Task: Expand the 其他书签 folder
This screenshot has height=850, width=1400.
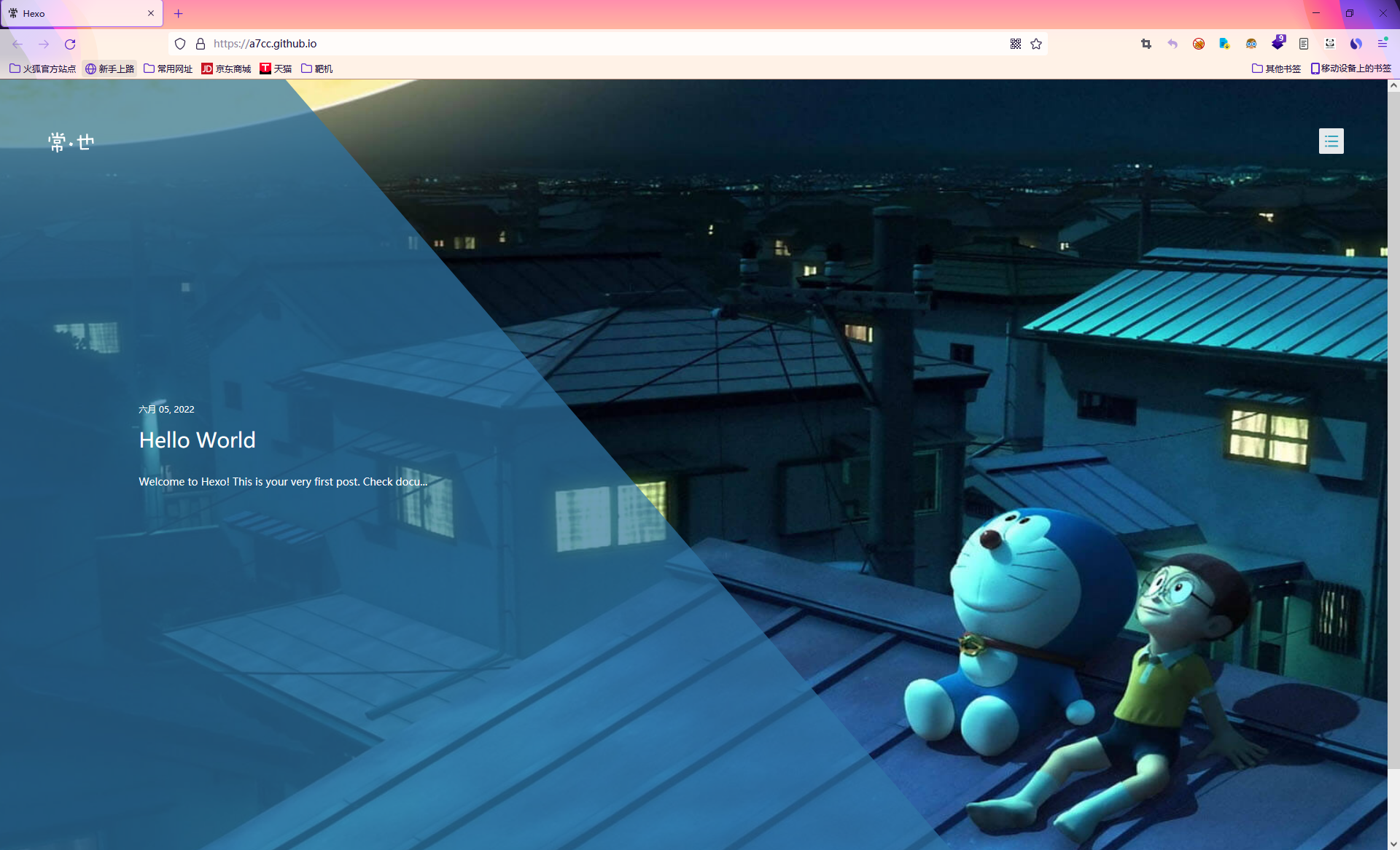Action: (x=1277, y=69)
